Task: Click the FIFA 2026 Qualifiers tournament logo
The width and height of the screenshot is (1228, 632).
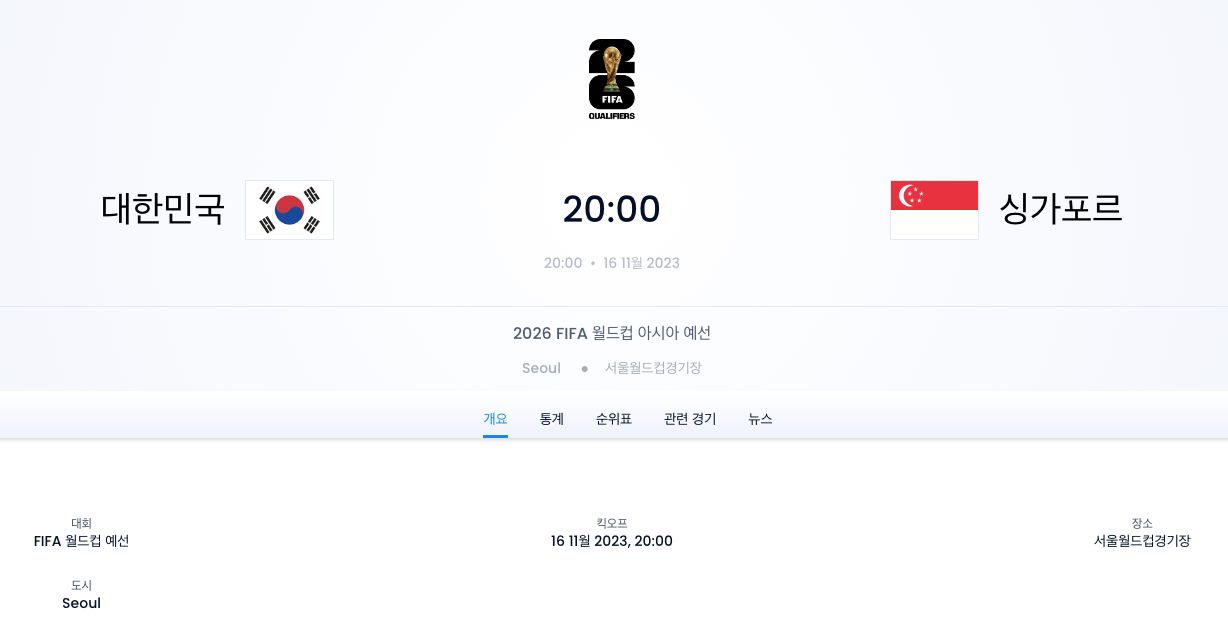Action: coord(611,80)
